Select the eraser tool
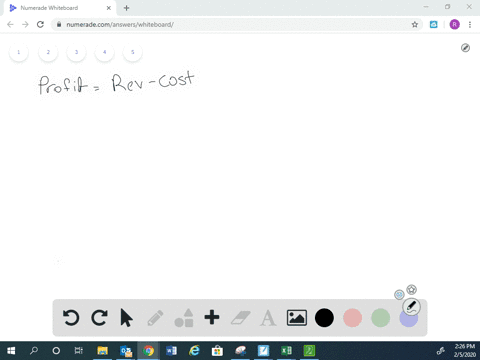Screen dimensions: 480x360 [241, 318]
